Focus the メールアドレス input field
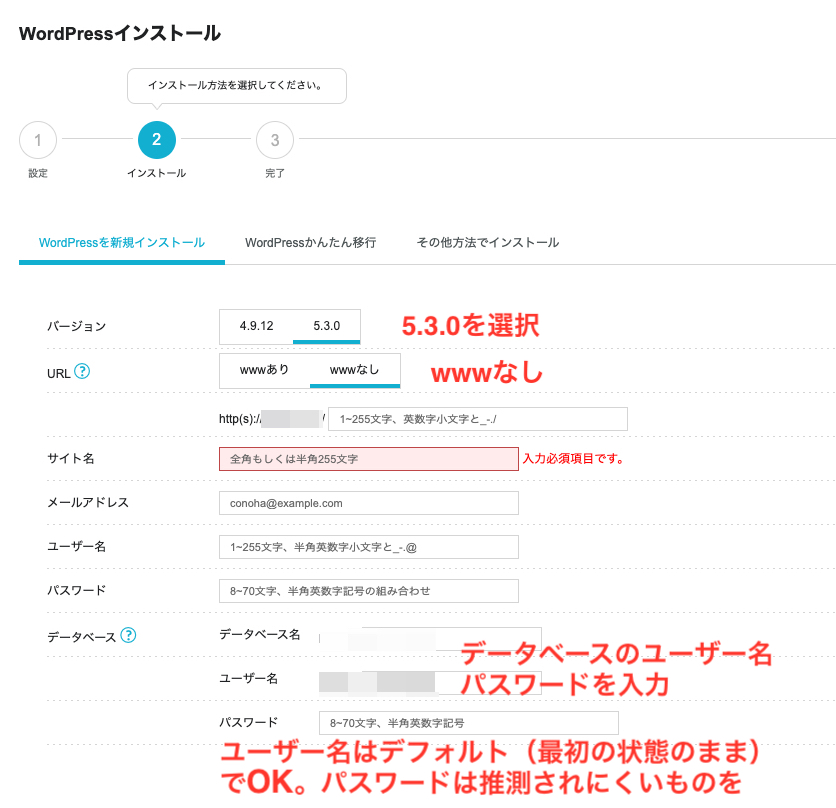Viewport: 836px width, 808px height. 368,503
